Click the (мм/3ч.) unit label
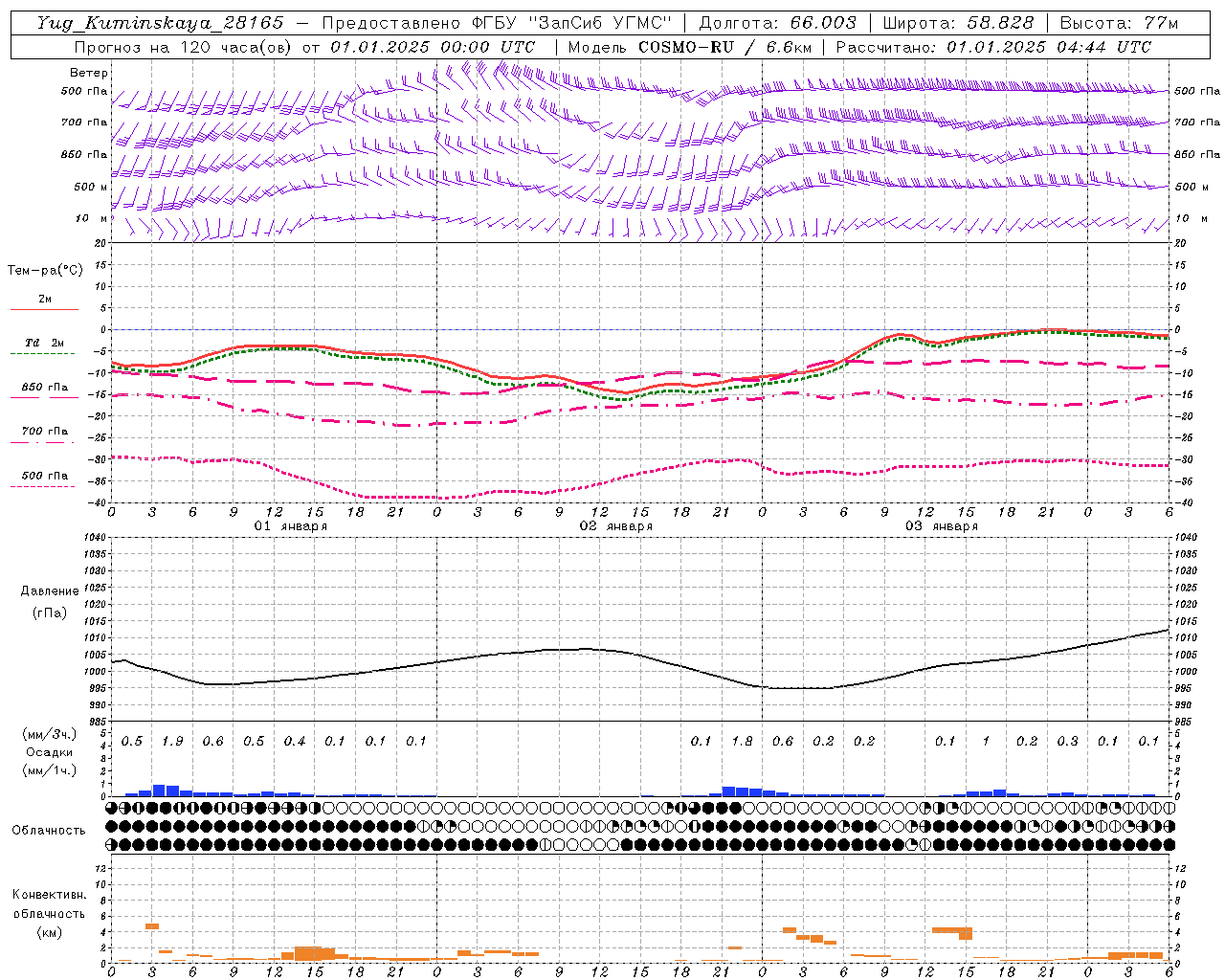 pyautogui.click(x=50, y=734)
